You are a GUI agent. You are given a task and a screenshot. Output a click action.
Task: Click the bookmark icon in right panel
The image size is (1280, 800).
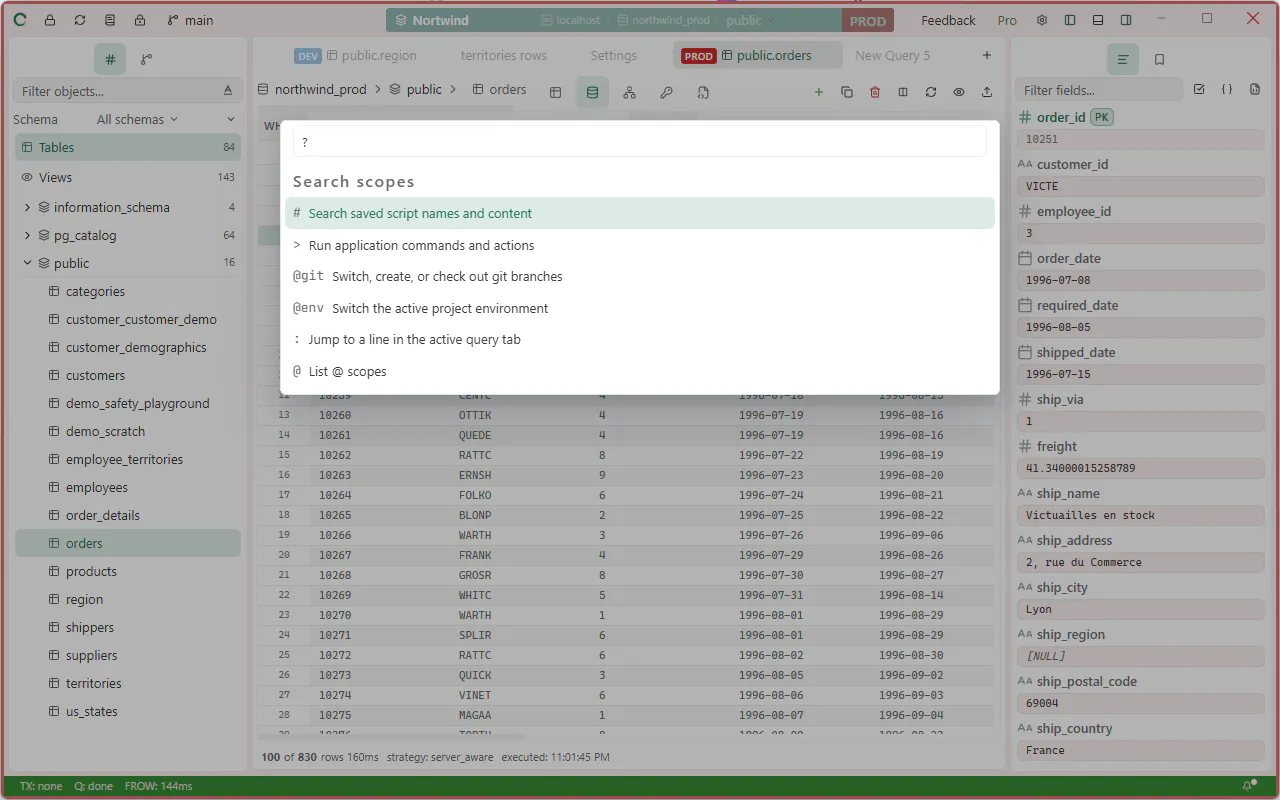click(x=1159, y=60)
